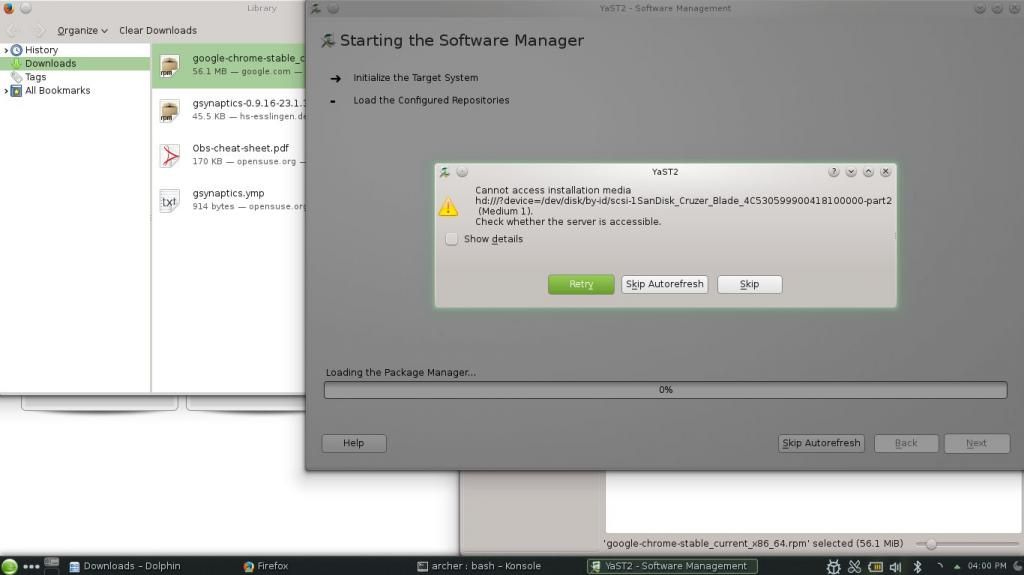Click the help question-mark icon in YaST2 dialog title

point(833,172)
